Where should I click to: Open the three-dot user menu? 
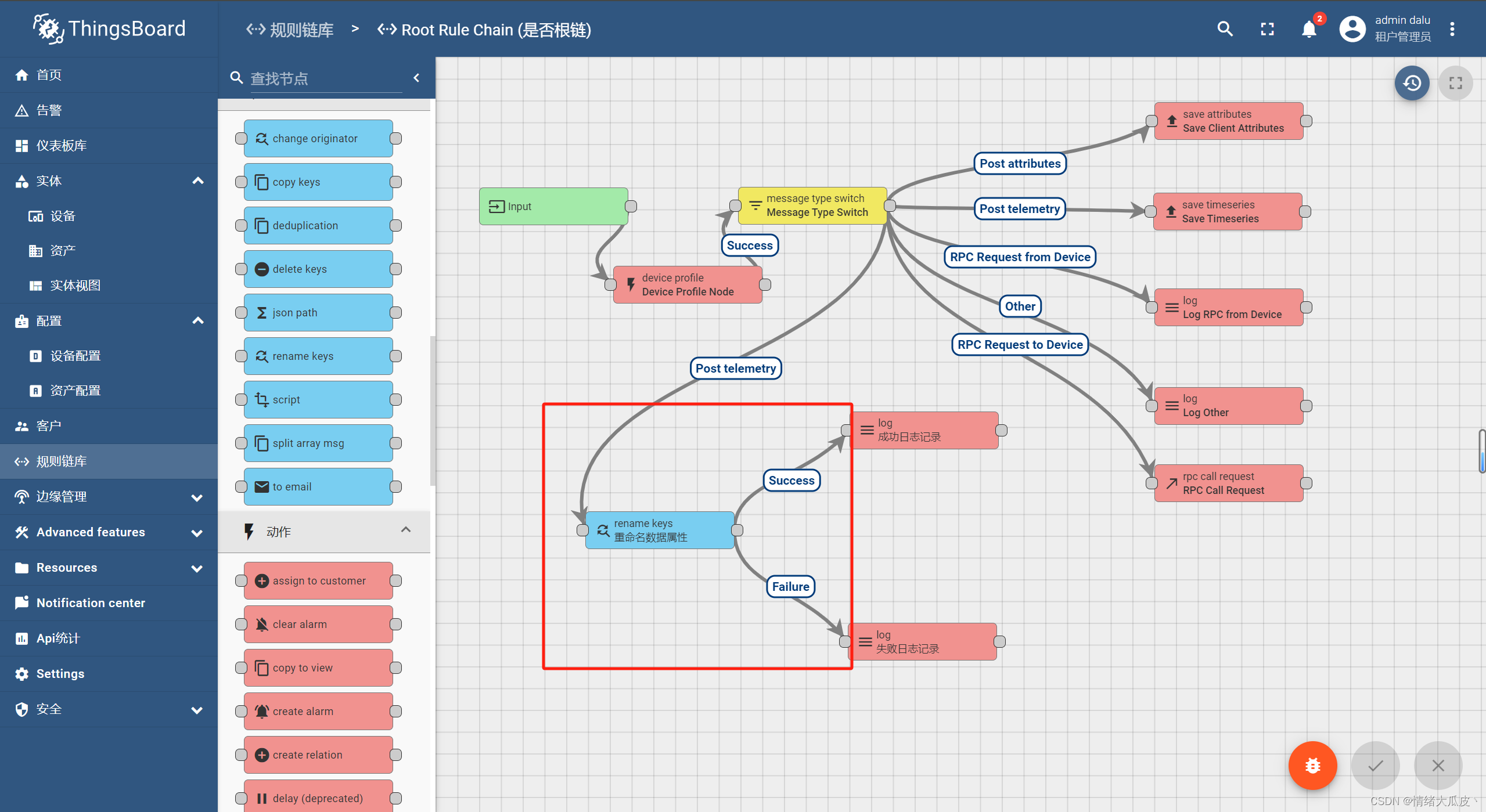[1452, 29]
